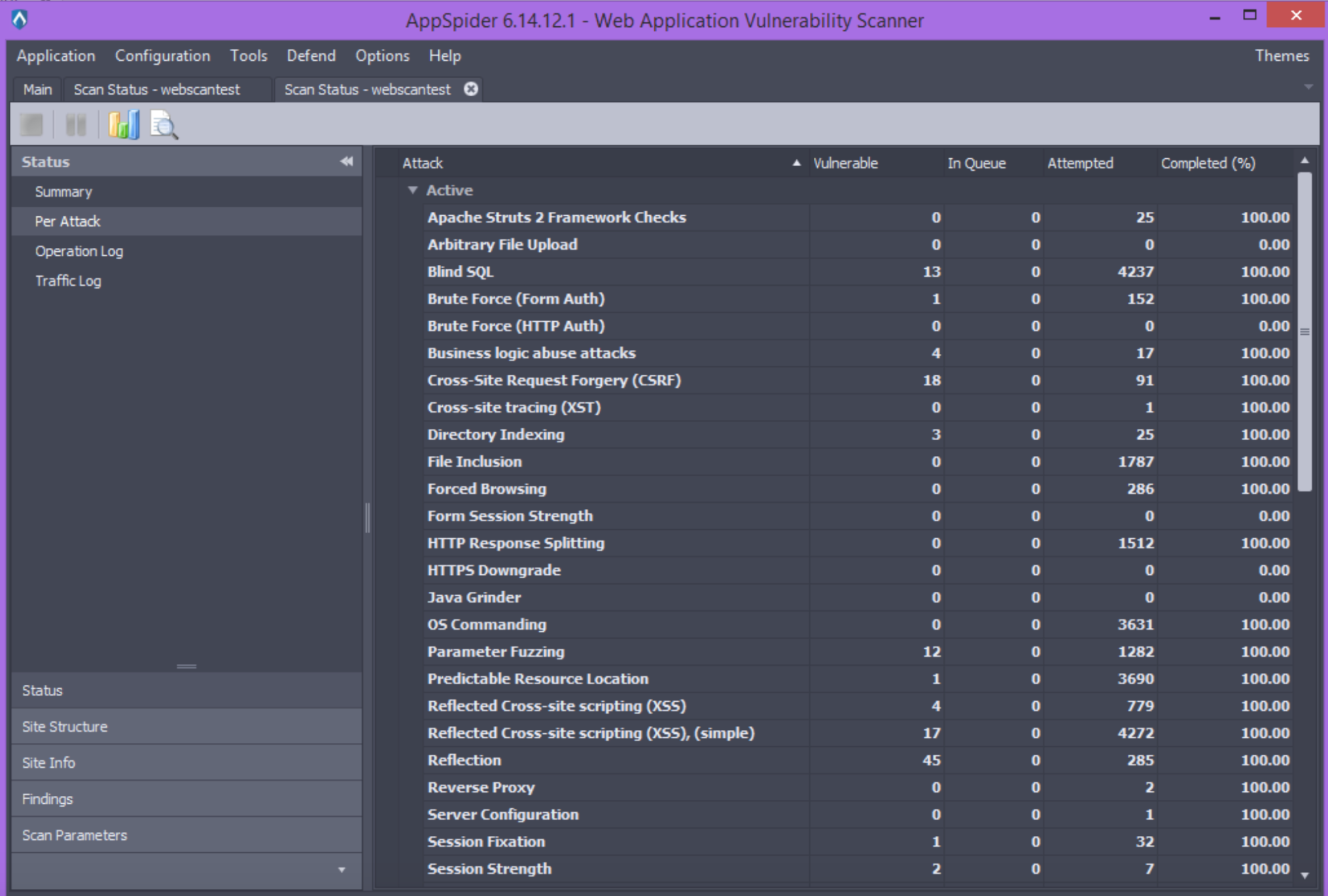Open the Operation Log view
The width and height of the screenshot is (1328, 896).
[x=187, y=251]
